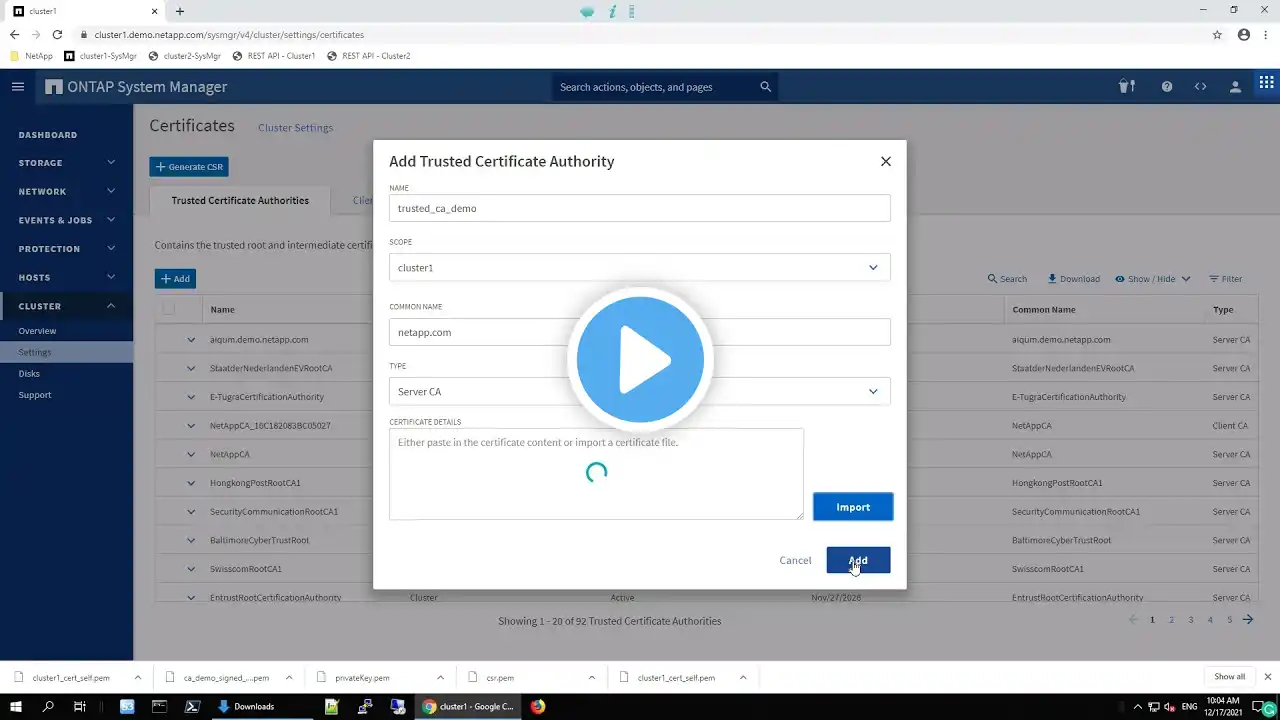1280x720 pixels.
Task: Open Overview under Cluster in sidebar
Action: pos(37,331)
